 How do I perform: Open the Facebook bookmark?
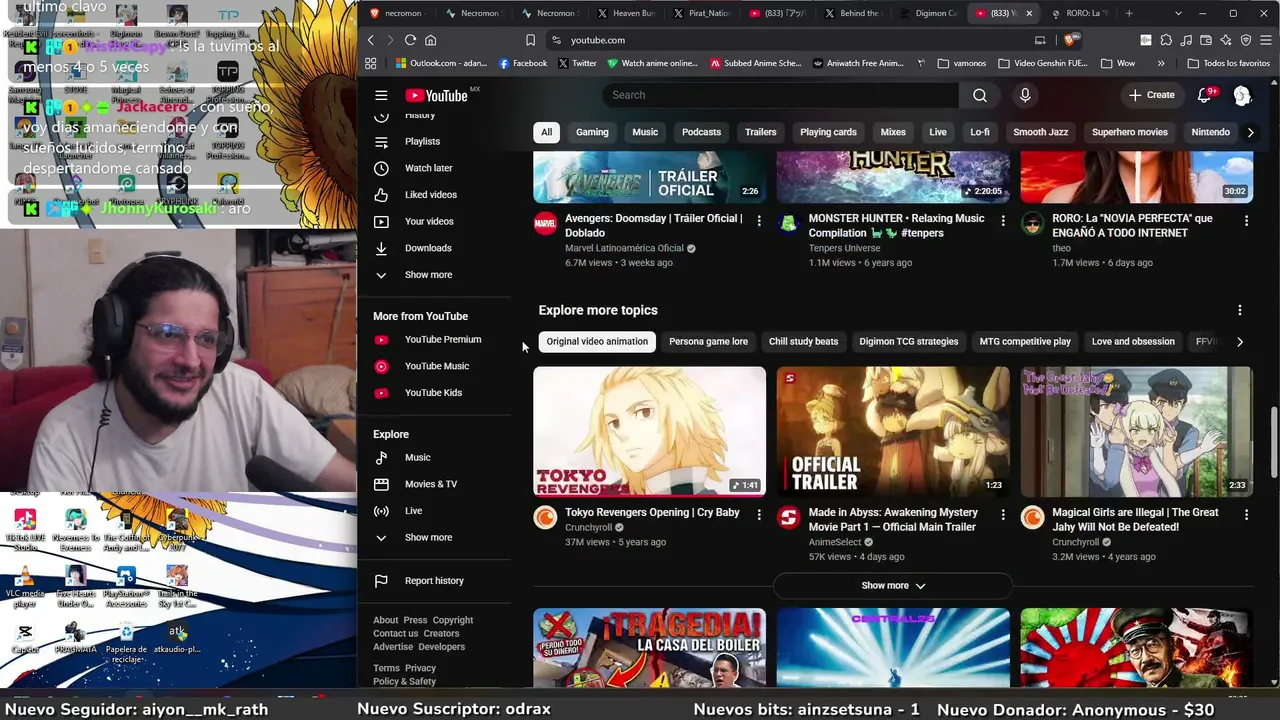[522, 63]
